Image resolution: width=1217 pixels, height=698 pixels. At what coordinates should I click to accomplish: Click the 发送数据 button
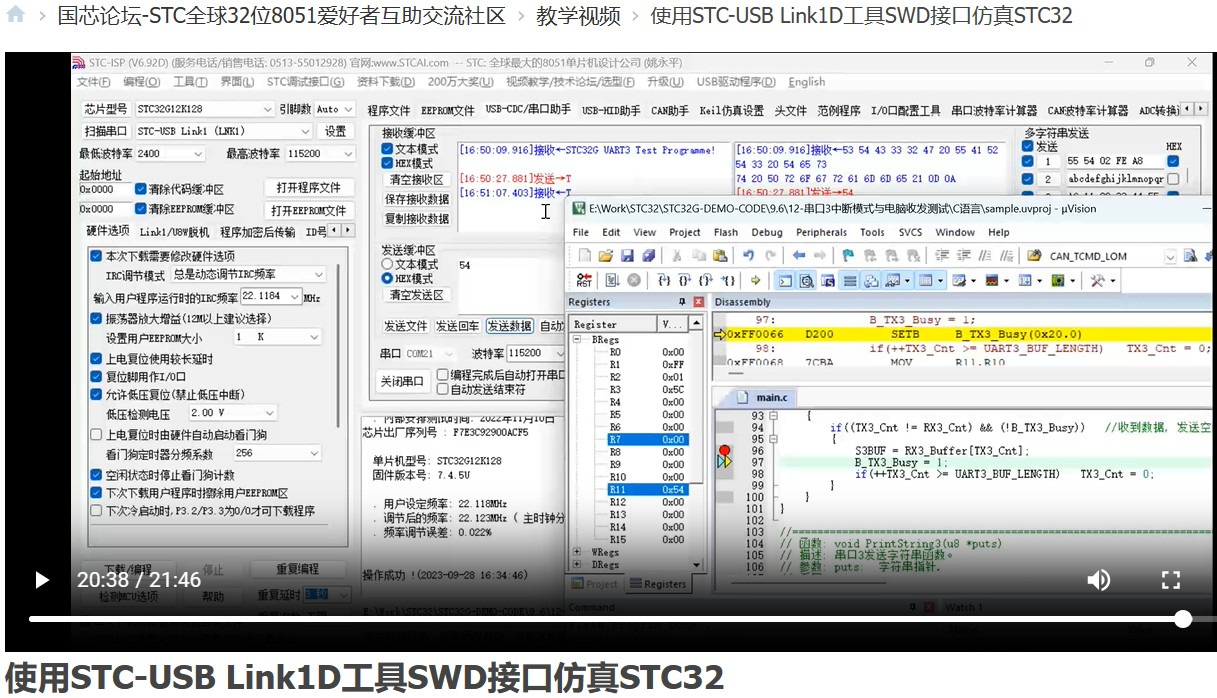[x=510, y=326]
